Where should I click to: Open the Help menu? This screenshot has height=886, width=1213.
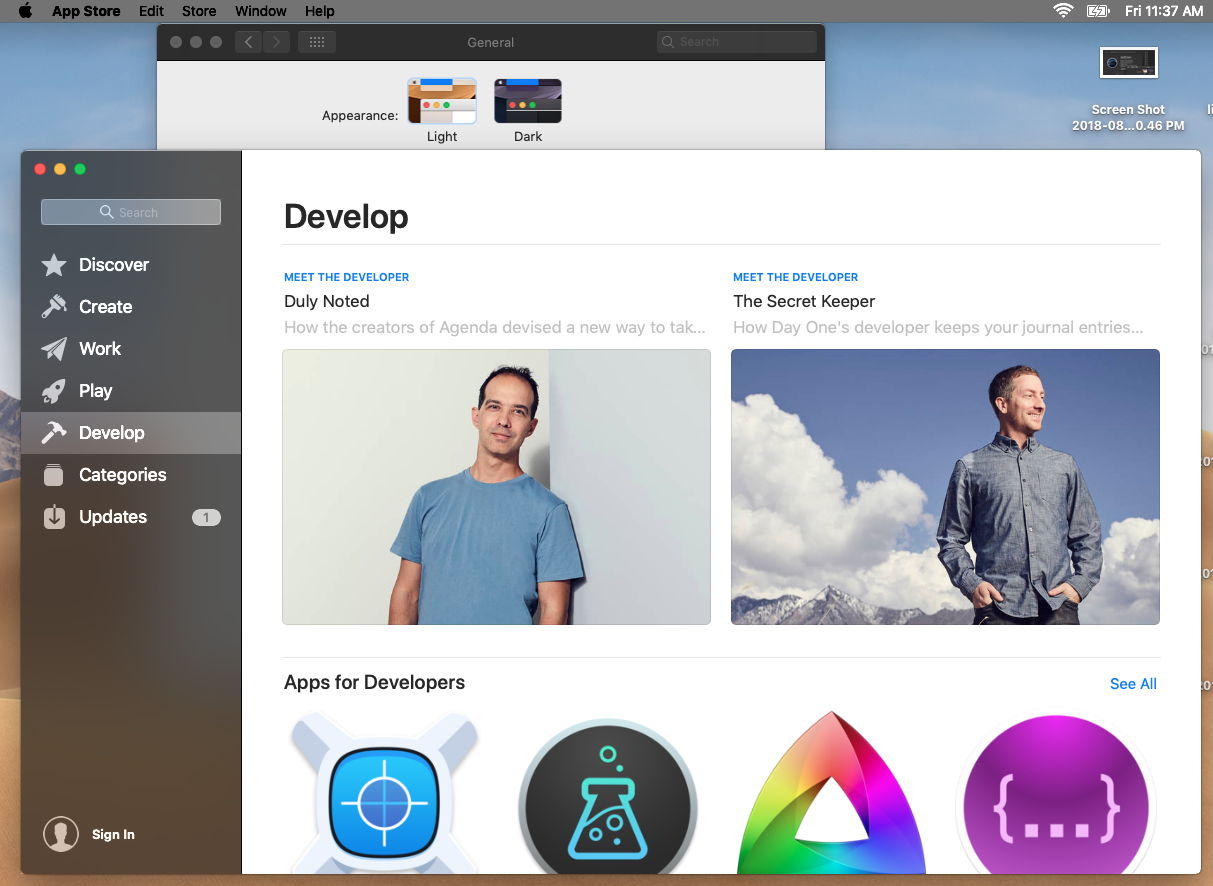coord(320,11)
